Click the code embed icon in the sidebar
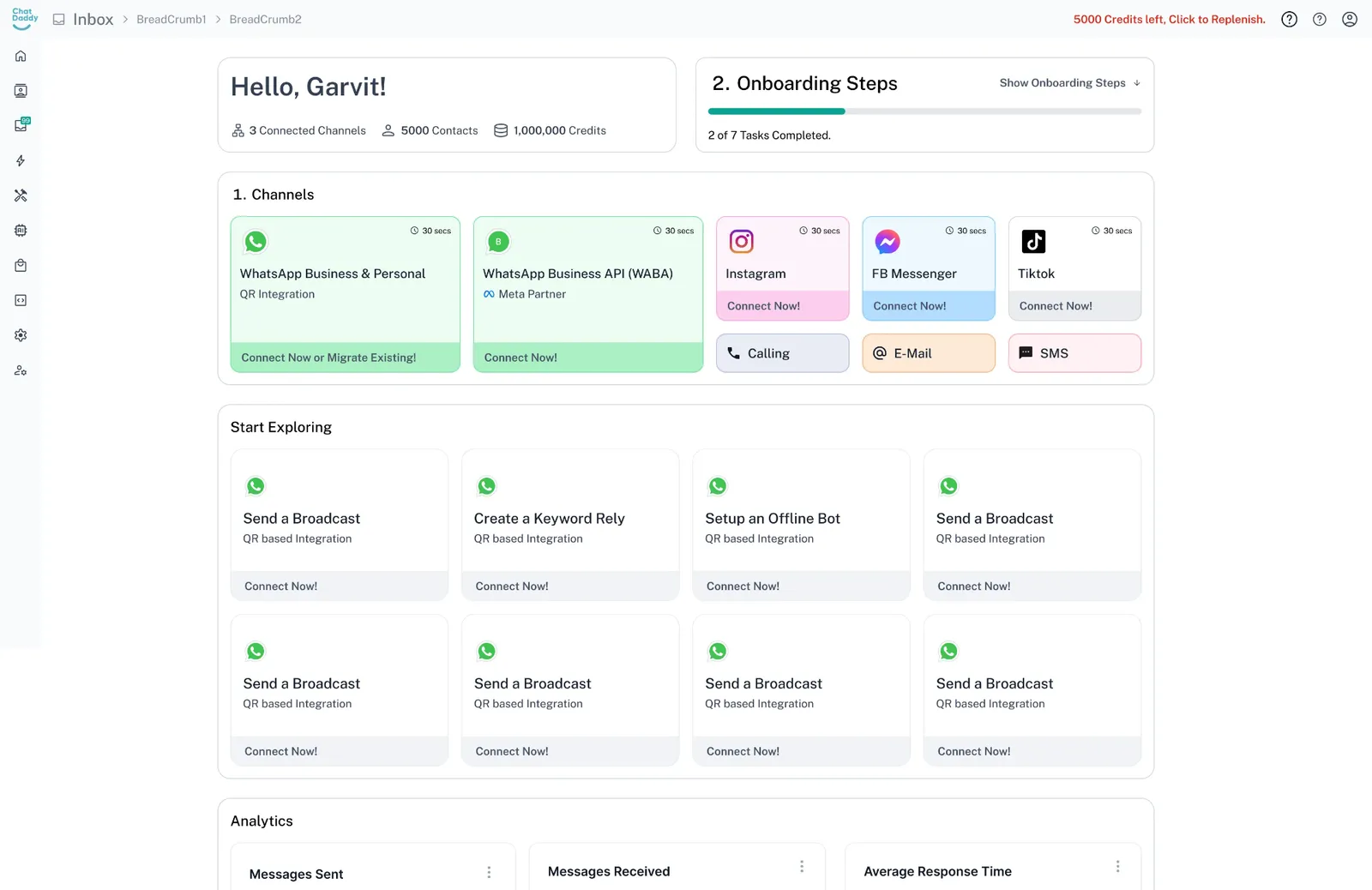The height and width of the screenshot is (890, 1372). click(x=21, y=301)
